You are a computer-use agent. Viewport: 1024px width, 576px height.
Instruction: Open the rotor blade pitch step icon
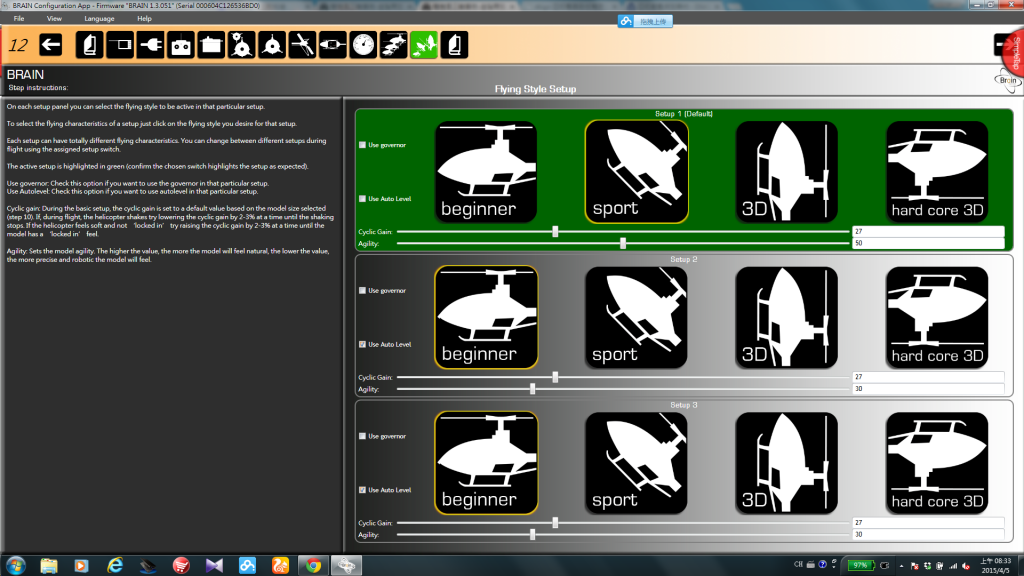tap(302, 45)
